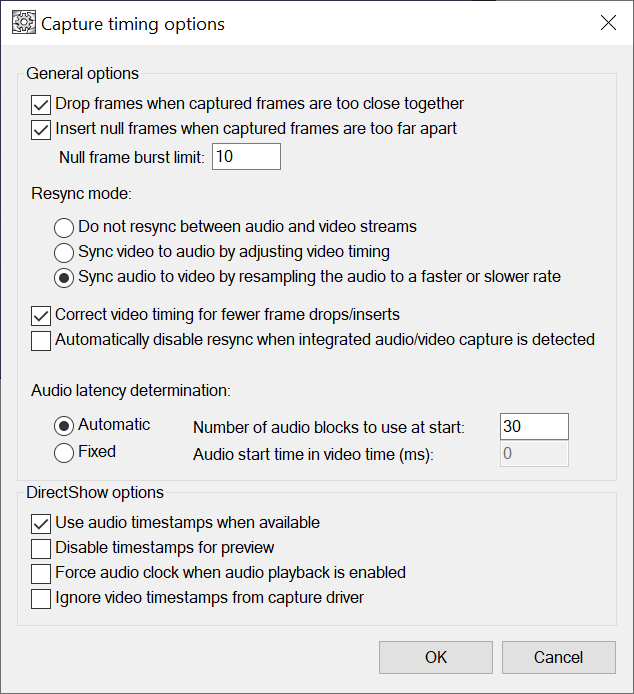This screenshot has height=694, width=634.
Task: Toggle Use audio timestamps when available
Action: click(41, 522)
